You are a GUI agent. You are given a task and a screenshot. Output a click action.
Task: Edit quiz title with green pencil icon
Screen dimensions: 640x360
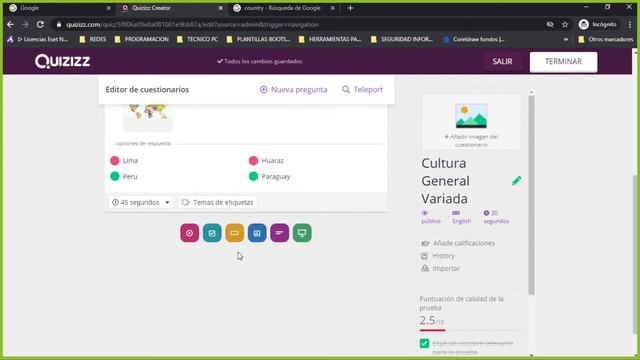tap(516, 180)
